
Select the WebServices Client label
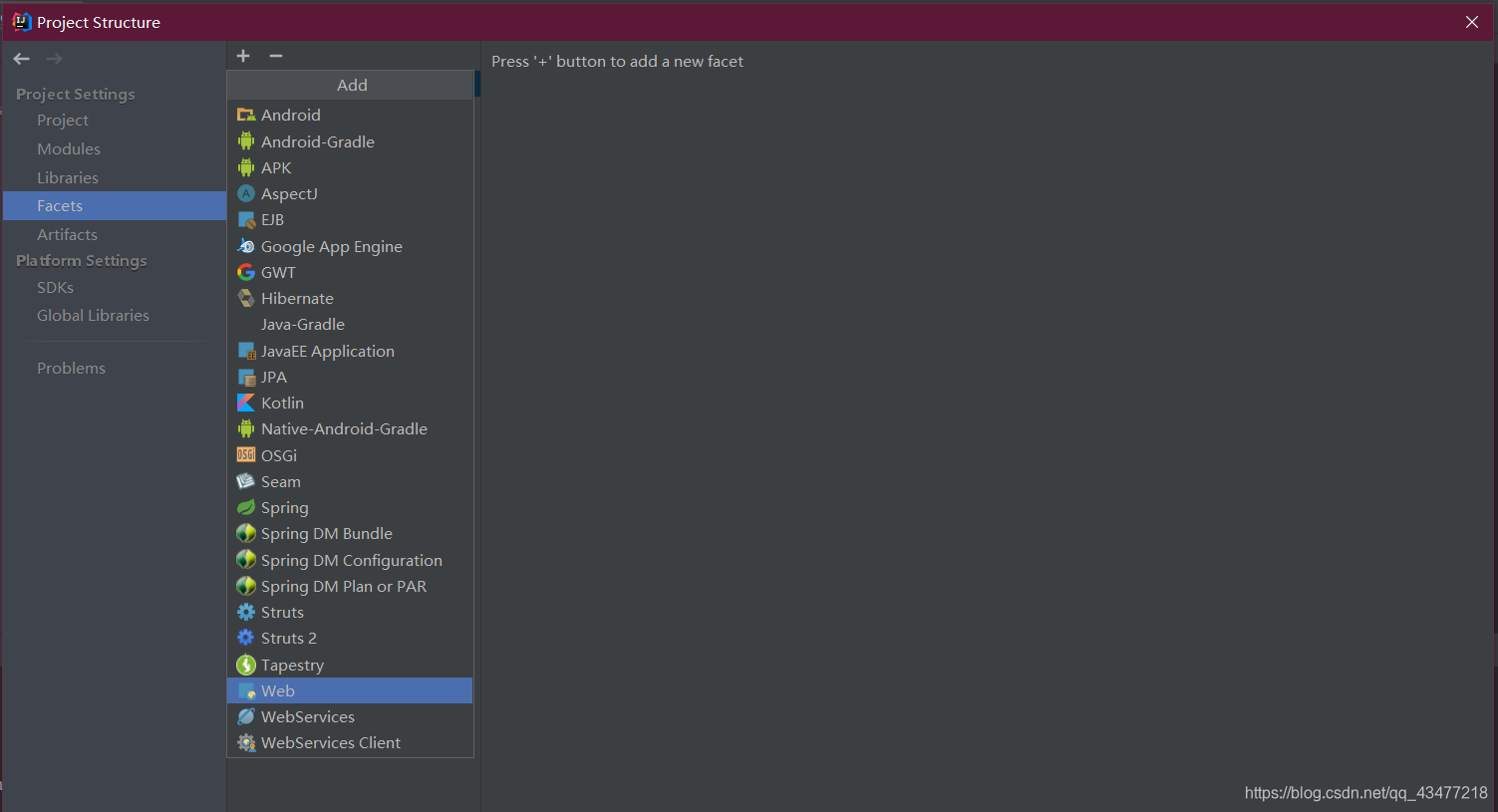click(331, 742)
